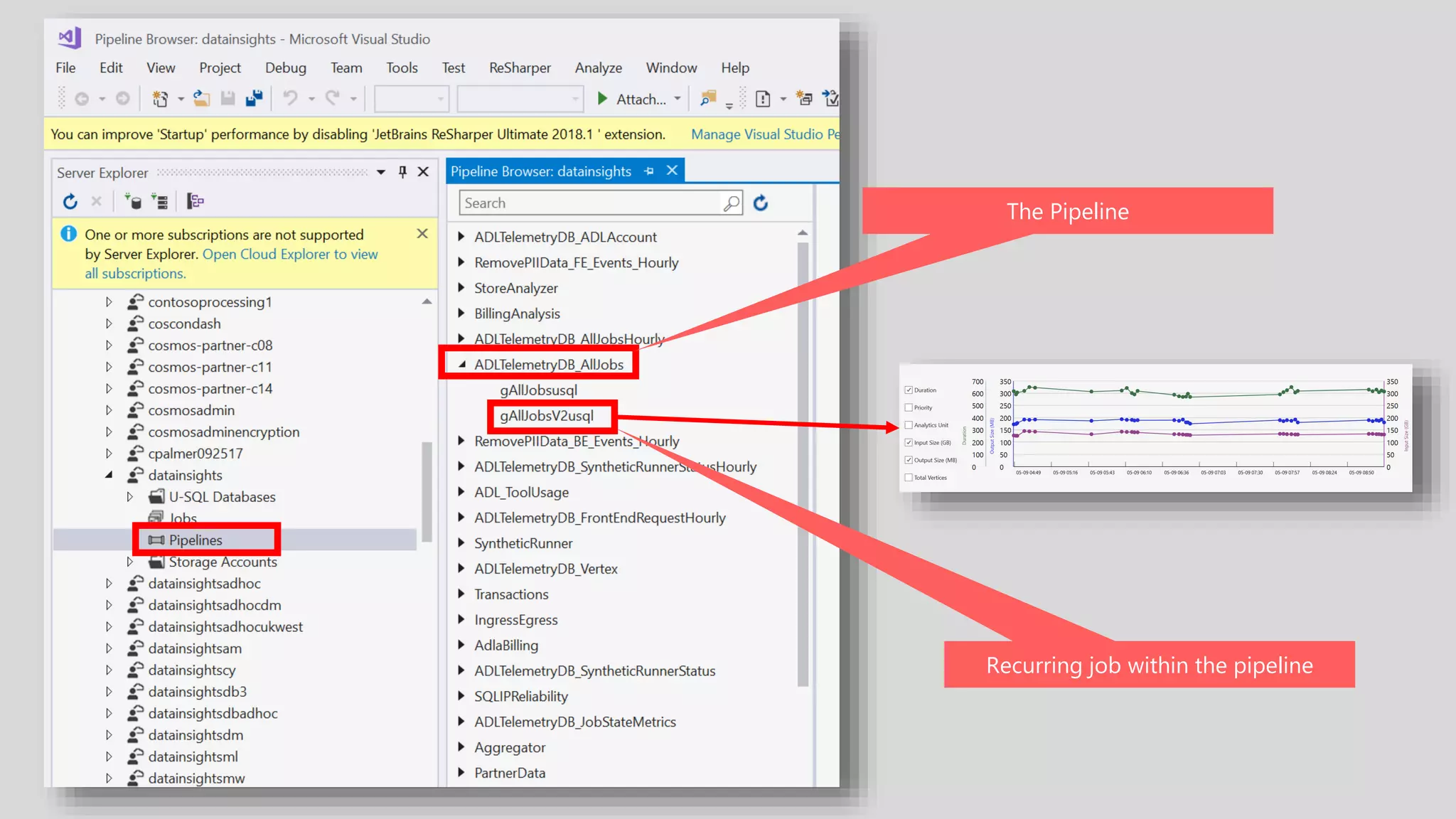Check the Priority checkbox in chart
1456x819 pixels.
click(909, 407)
